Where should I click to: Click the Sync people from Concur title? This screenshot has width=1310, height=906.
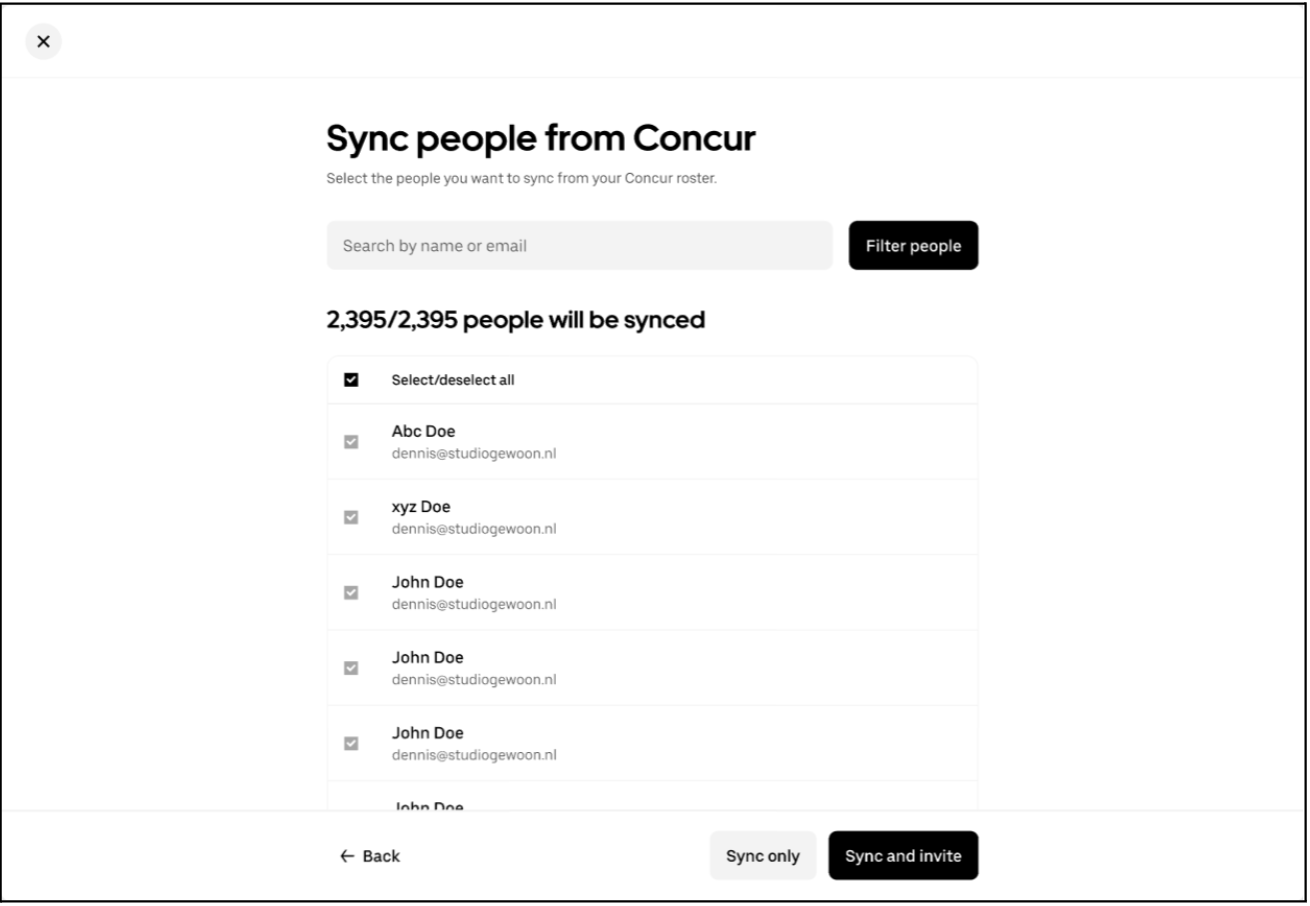(540, 136)
